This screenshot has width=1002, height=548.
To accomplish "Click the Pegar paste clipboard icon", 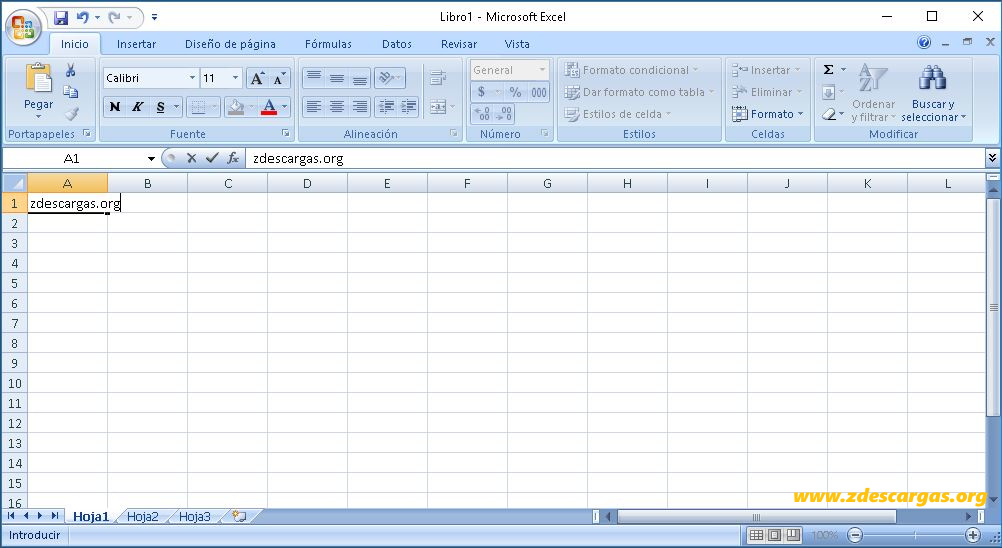I will point(38,79).
